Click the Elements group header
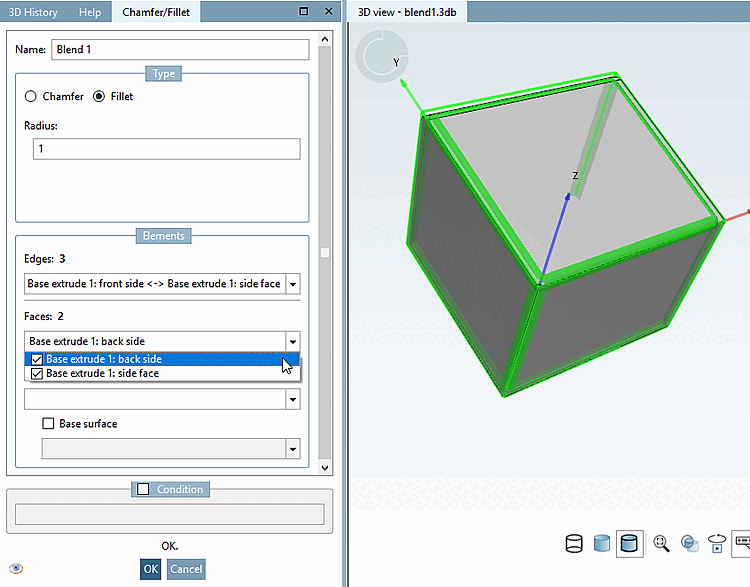Image resolution: width=750 pixels, height=587 pixels. [164, 236]
